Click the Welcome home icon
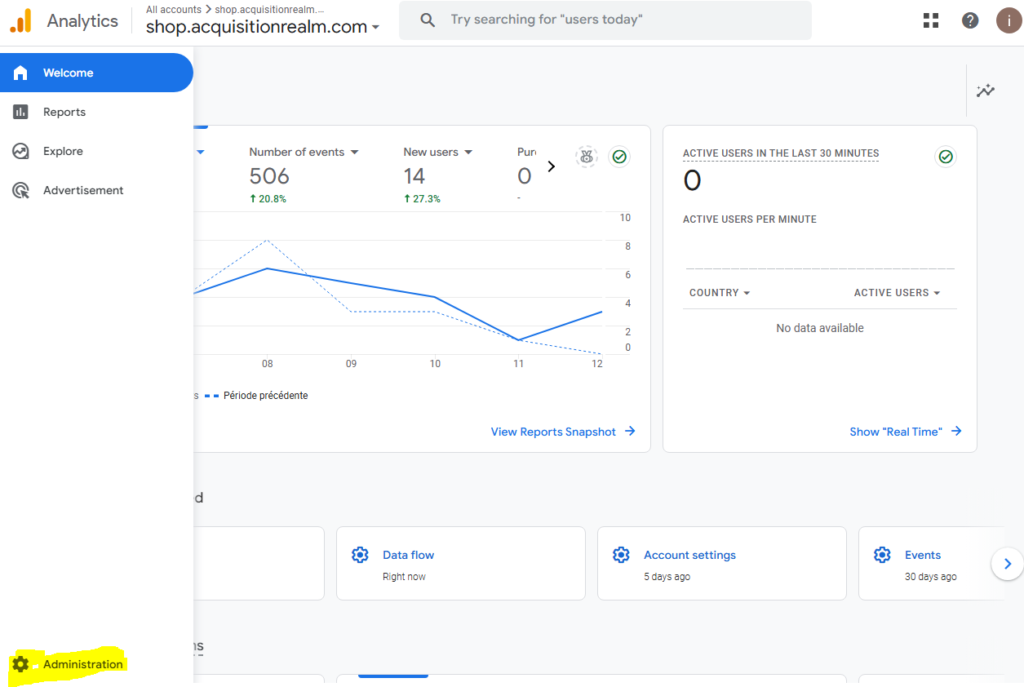This screenshot has height=687, width=1024. tap(20, 72)
